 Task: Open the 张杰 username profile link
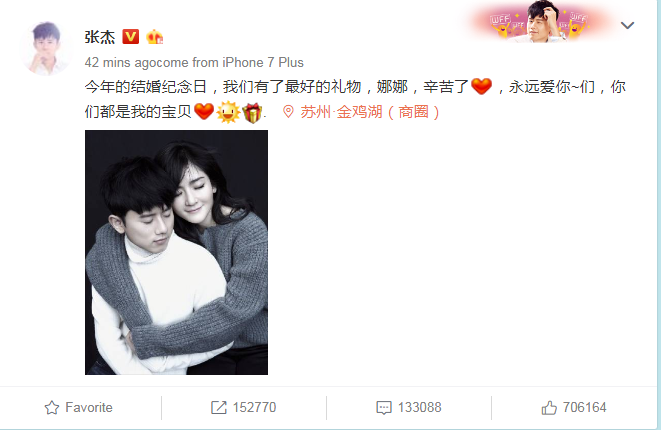click(100, 37)
